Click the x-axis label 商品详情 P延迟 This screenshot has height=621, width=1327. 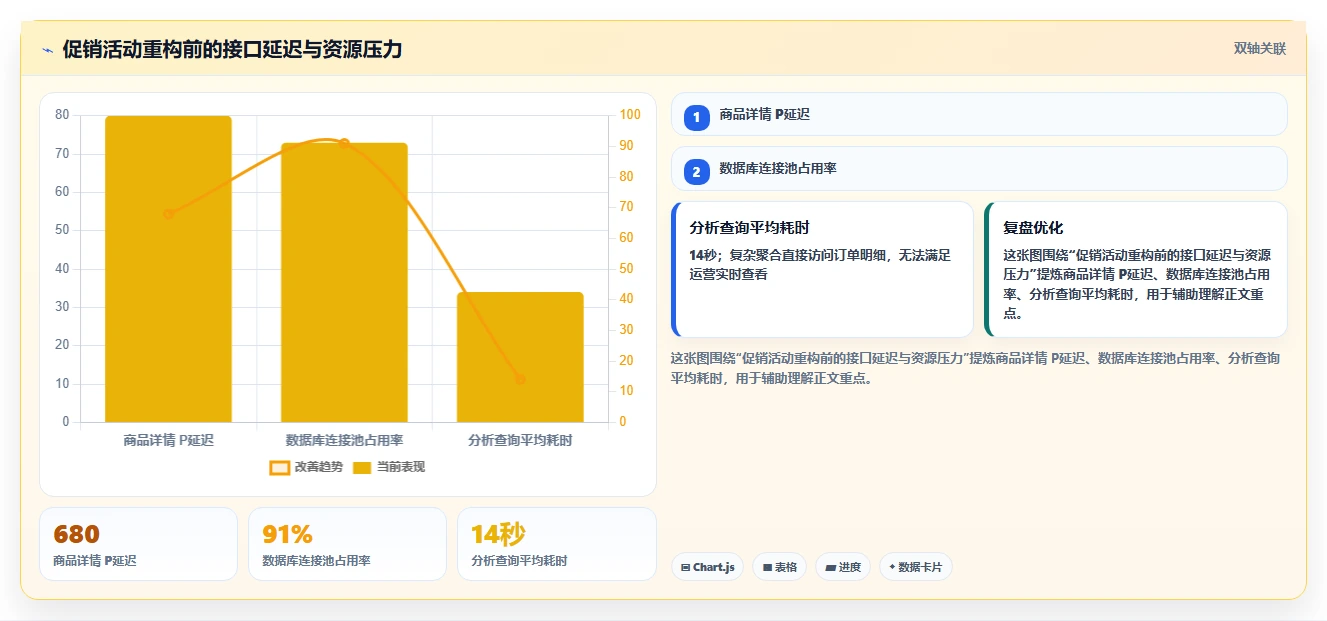[x=168, y=440]
